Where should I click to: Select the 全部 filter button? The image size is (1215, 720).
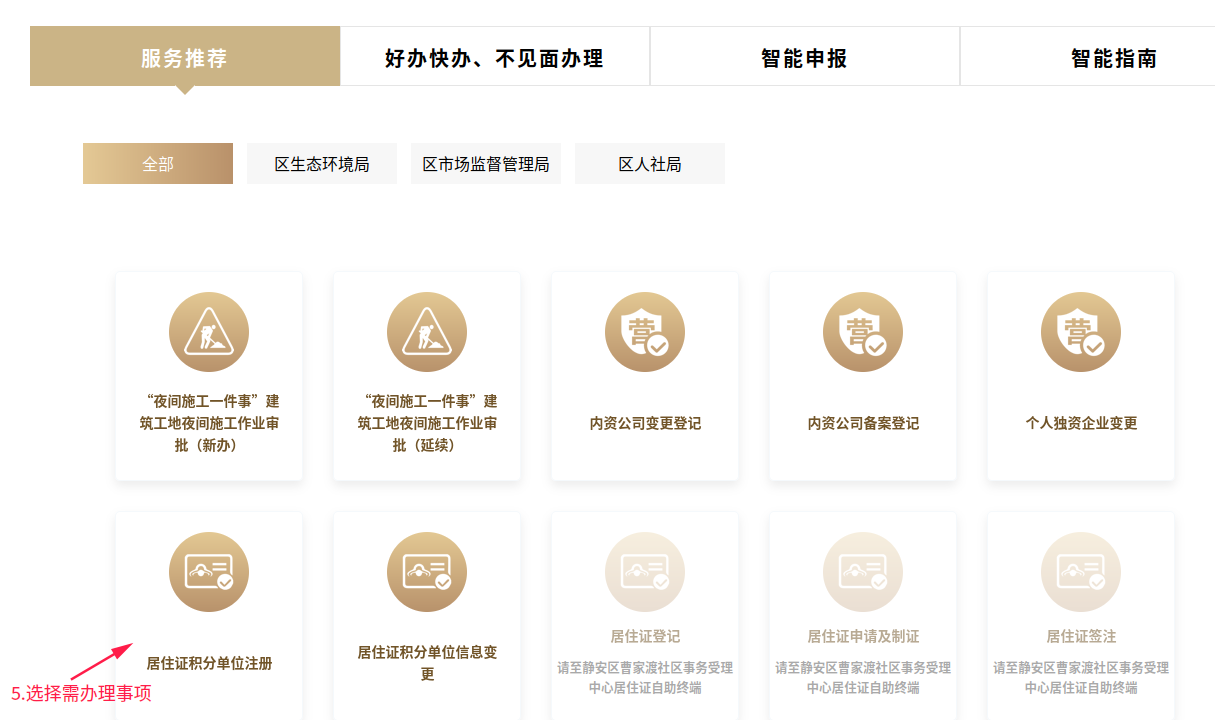click(158, 164)
